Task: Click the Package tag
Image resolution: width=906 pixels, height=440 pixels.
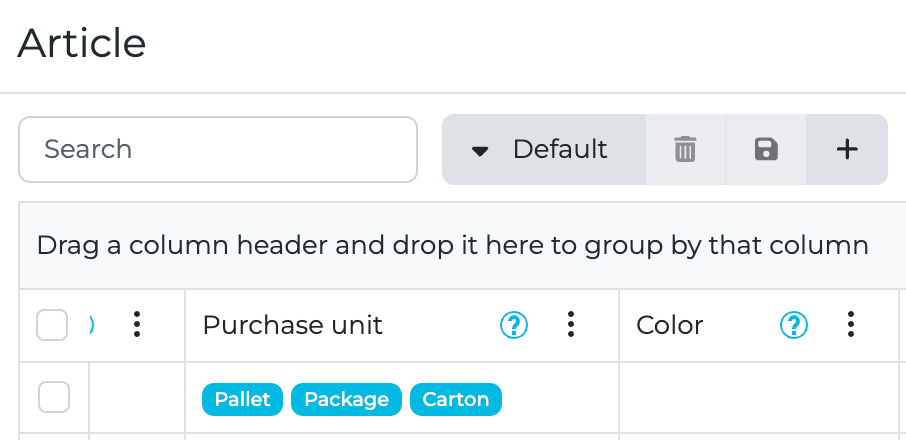Action: 346,399
